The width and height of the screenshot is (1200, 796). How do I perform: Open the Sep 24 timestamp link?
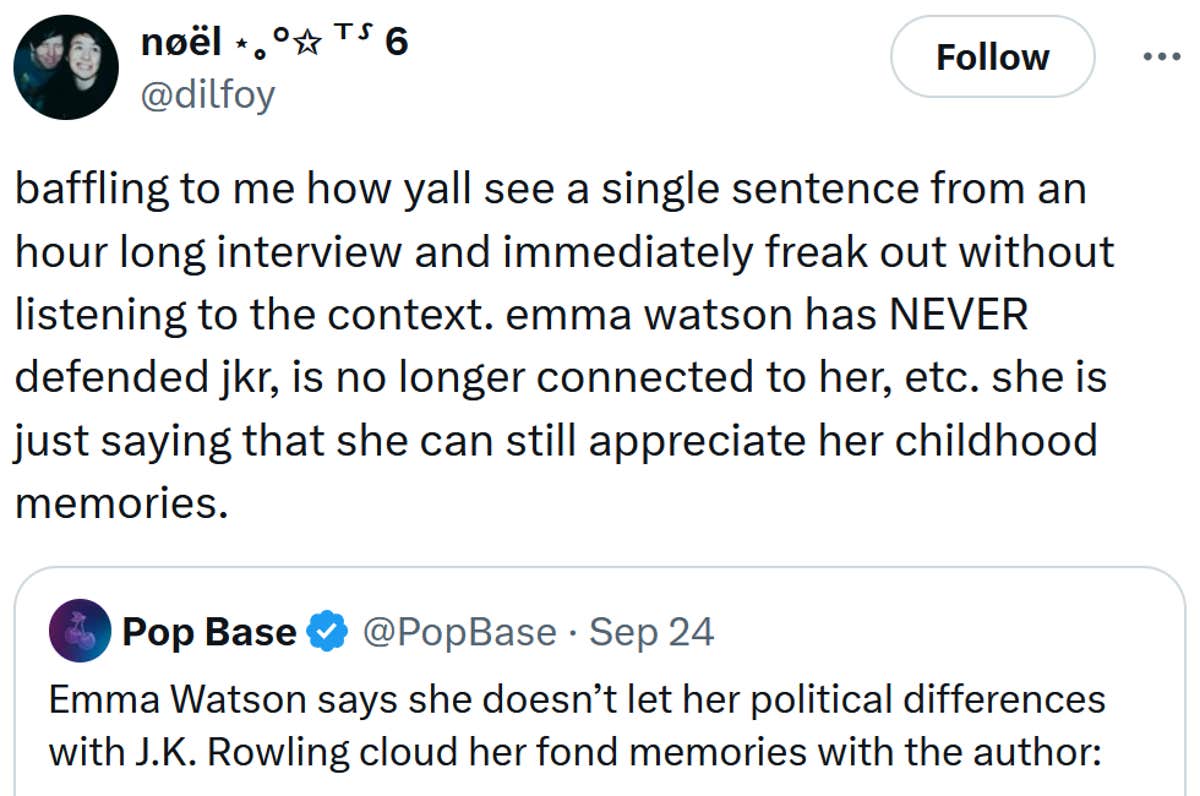click(x=651, y=633)
